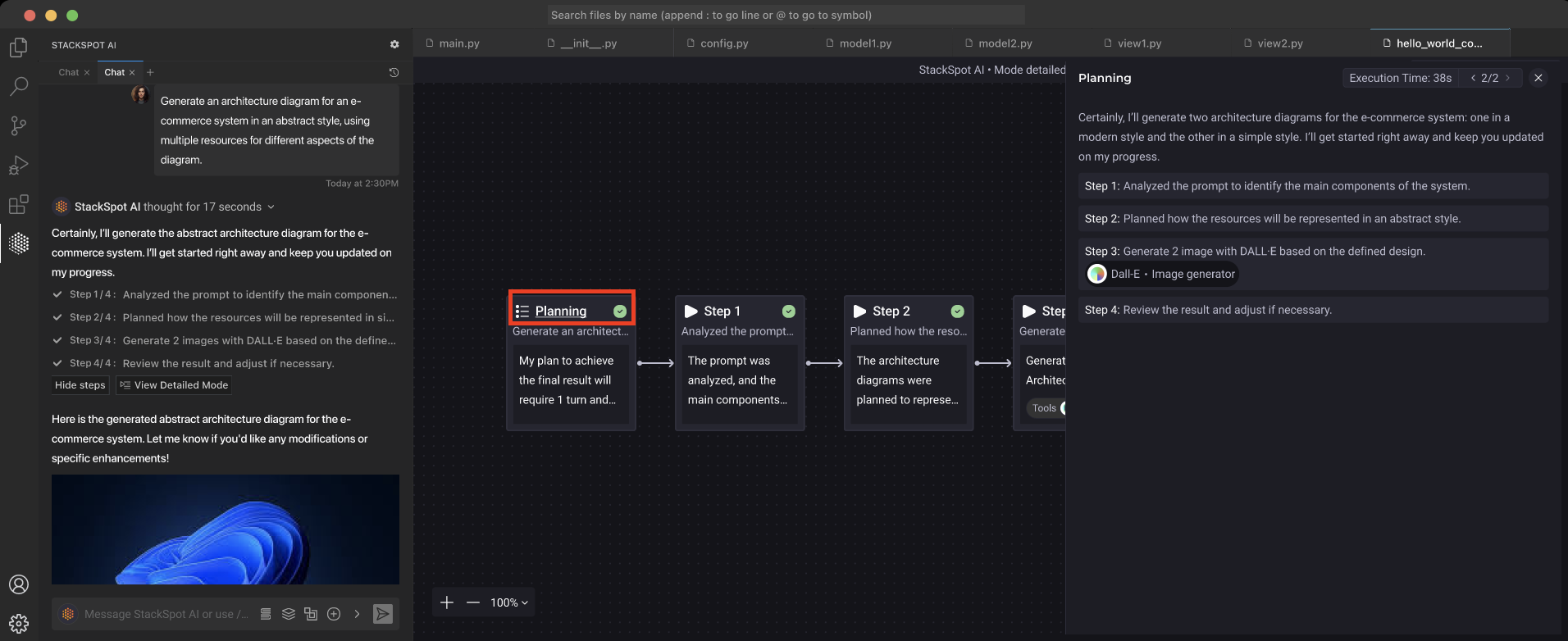Image resolution: width=1568 pixels, height=641 pixels.
Task: Click the Hide steps button
Action: [80, 385]
